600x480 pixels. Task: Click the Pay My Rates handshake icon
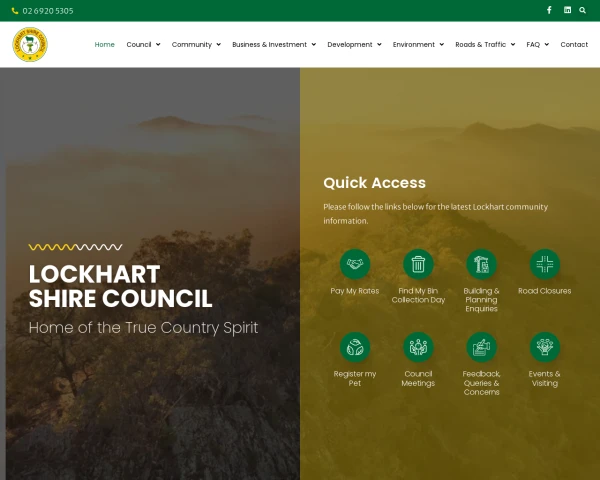click(355, 264)
